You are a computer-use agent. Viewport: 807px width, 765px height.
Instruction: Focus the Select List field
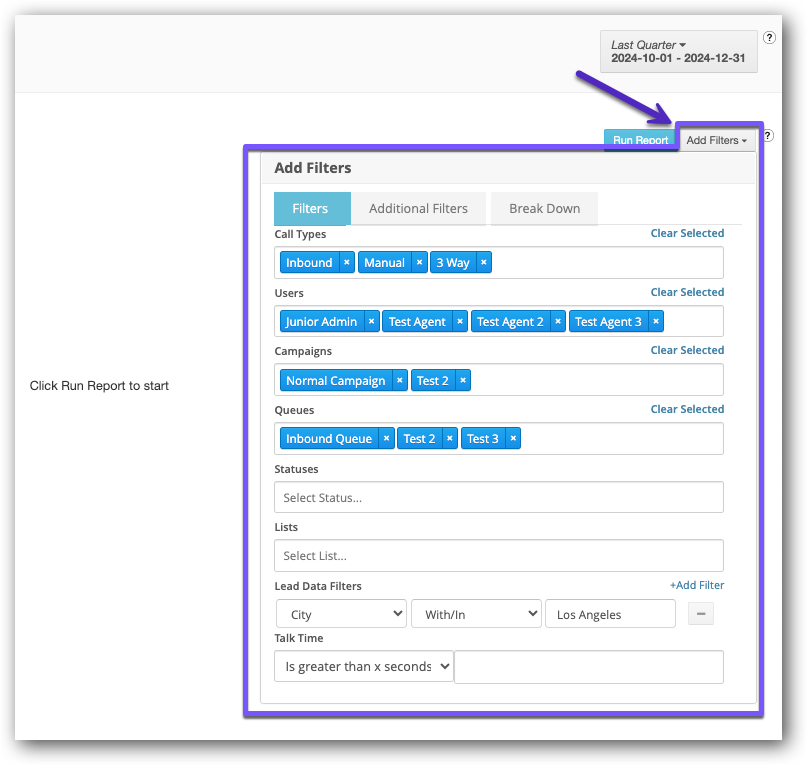tap(499, 555)
